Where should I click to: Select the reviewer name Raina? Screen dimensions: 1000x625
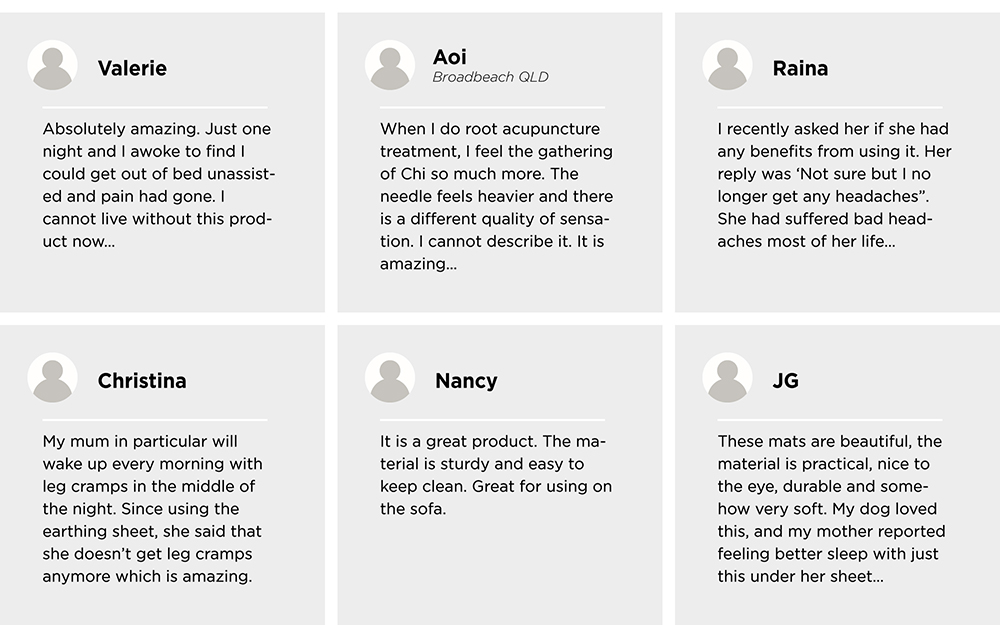800,68
